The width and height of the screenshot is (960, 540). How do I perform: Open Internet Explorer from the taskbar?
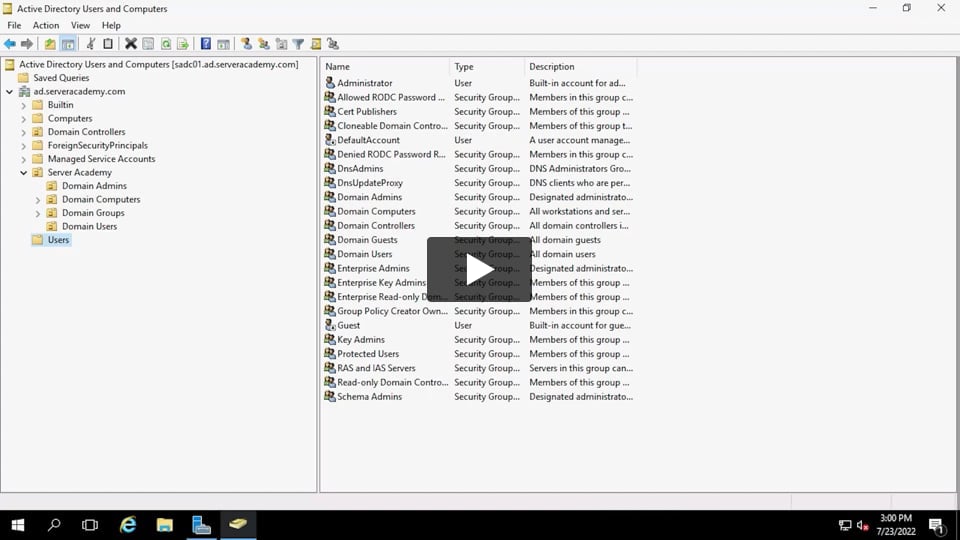click(x=128, y=525)
